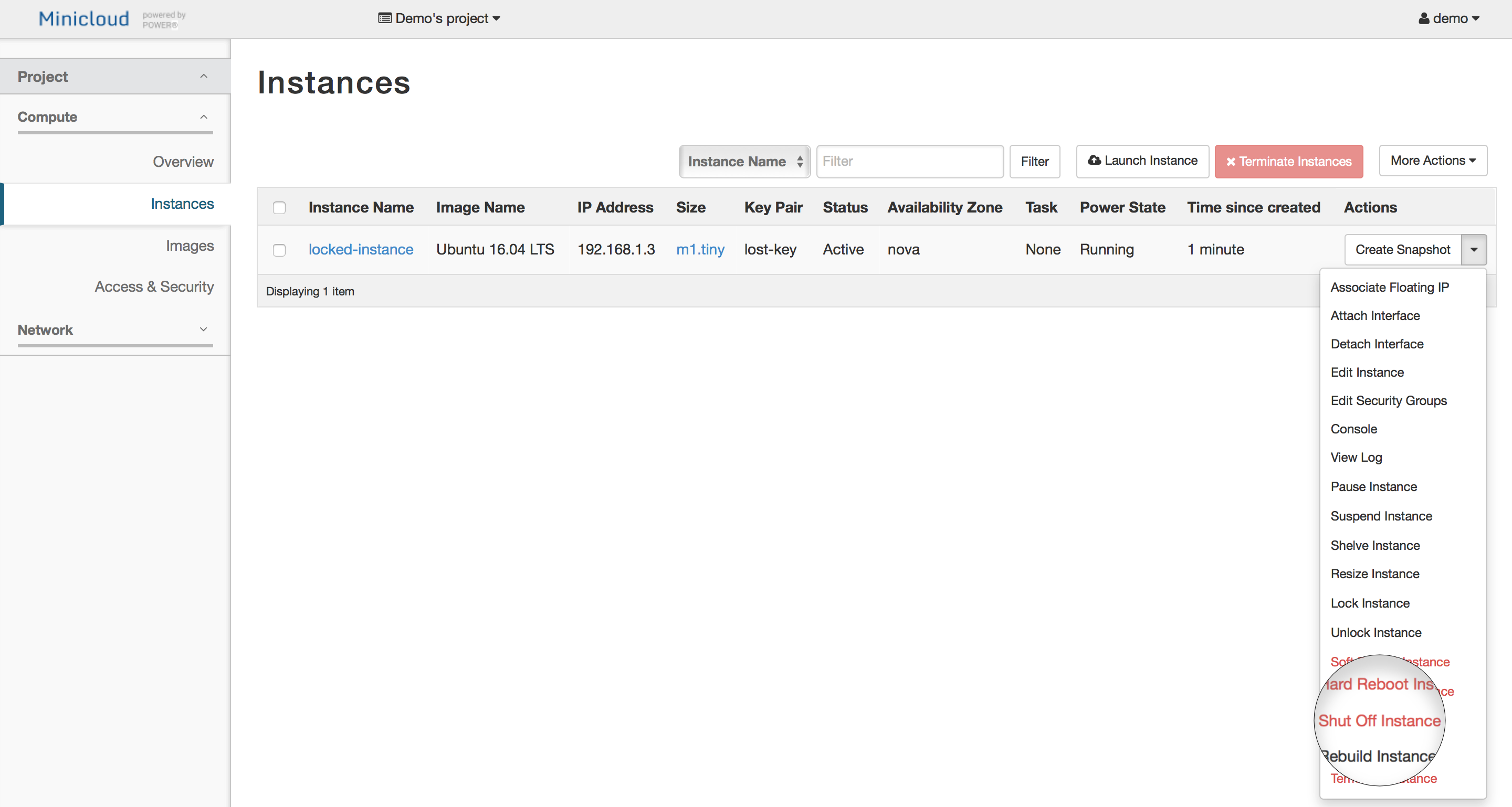Screen dimensions: 1512x807
Task: Click the X icon on Terminate Instances
Action: pyautogui.click(x=1231, y=162)
